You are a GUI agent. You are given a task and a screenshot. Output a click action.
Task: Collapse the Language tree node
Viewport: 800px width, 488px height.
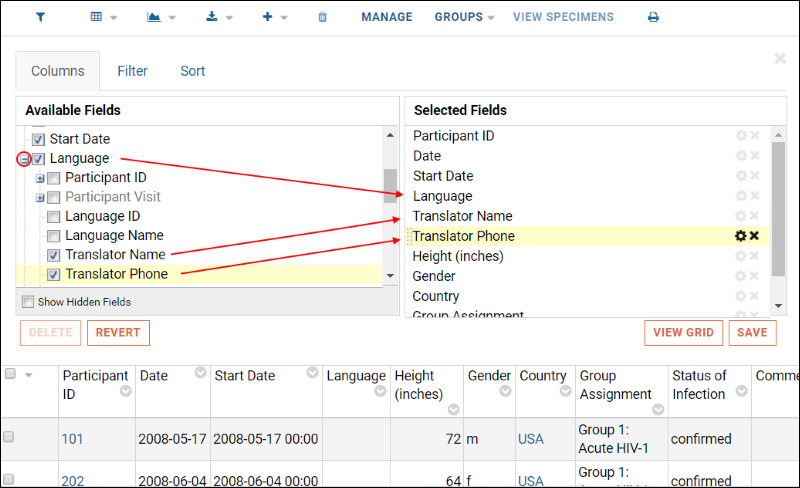coord(24,159)
